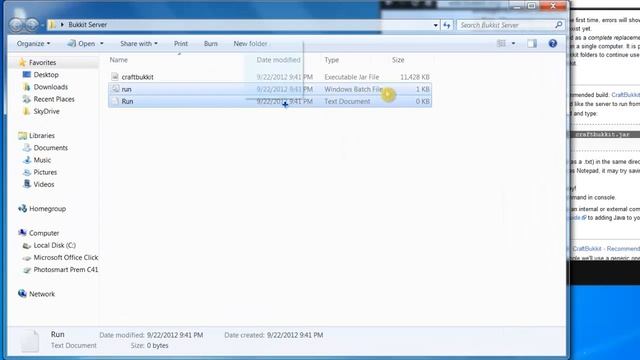Screen dimensions: 640x360
Task: Click the Date created value in details pane
Action: coord(295,335)
